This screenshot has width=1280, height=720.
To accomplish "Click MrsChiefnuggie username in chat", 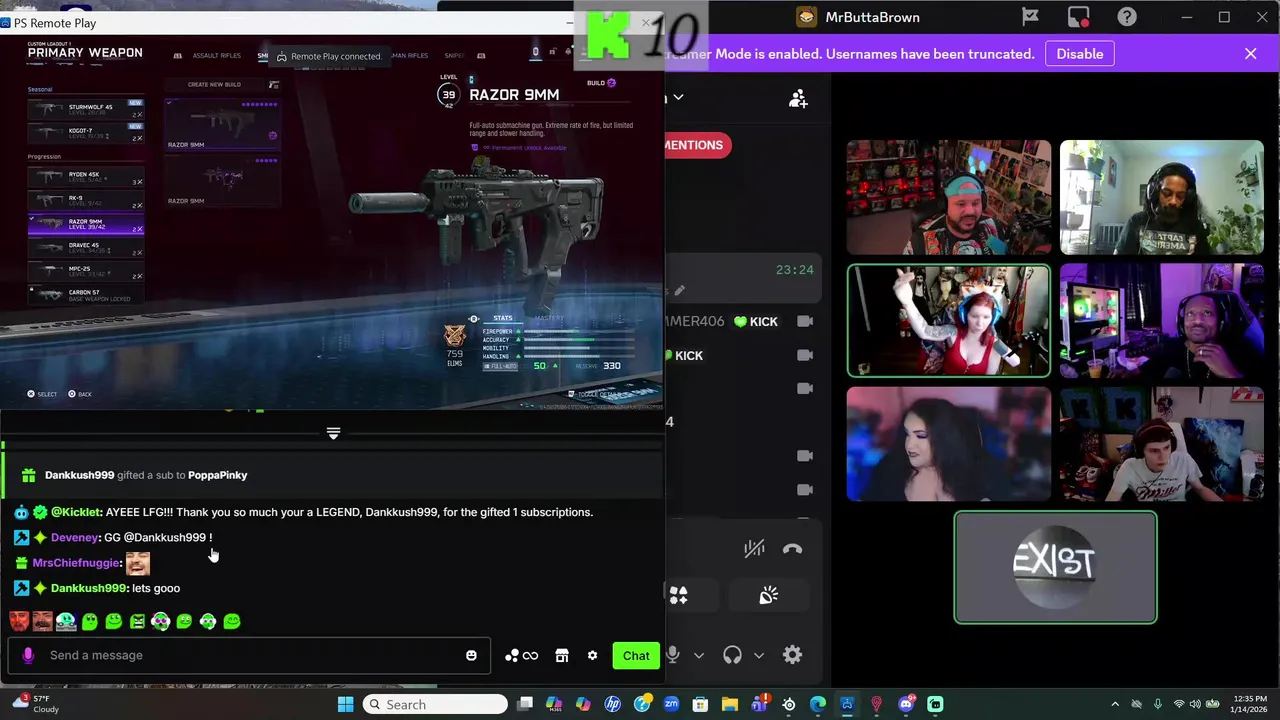I will [77, 563].
